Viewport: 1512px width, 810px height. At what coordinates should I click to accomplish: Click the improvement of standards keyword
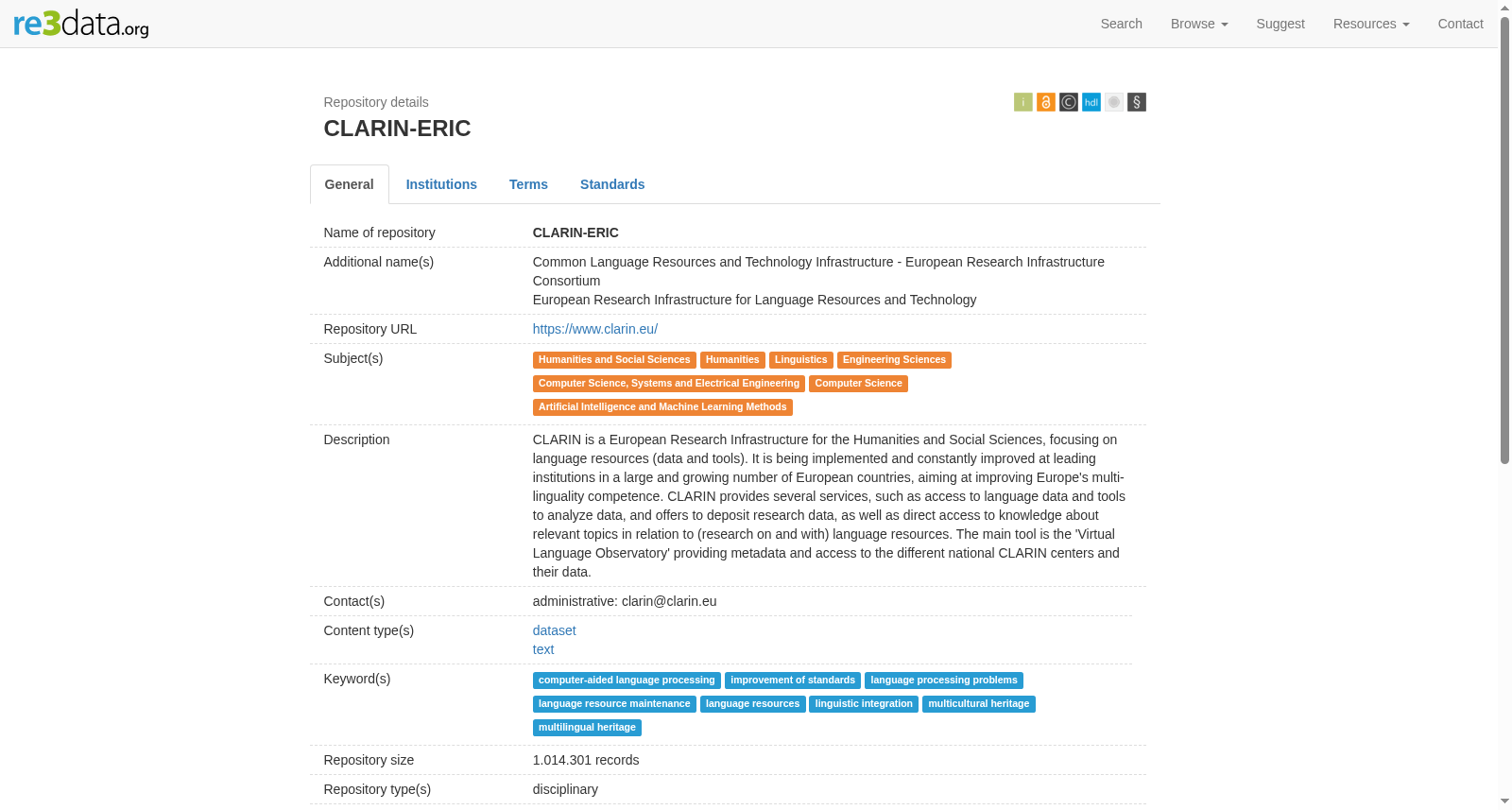click(x=793, y=681)
